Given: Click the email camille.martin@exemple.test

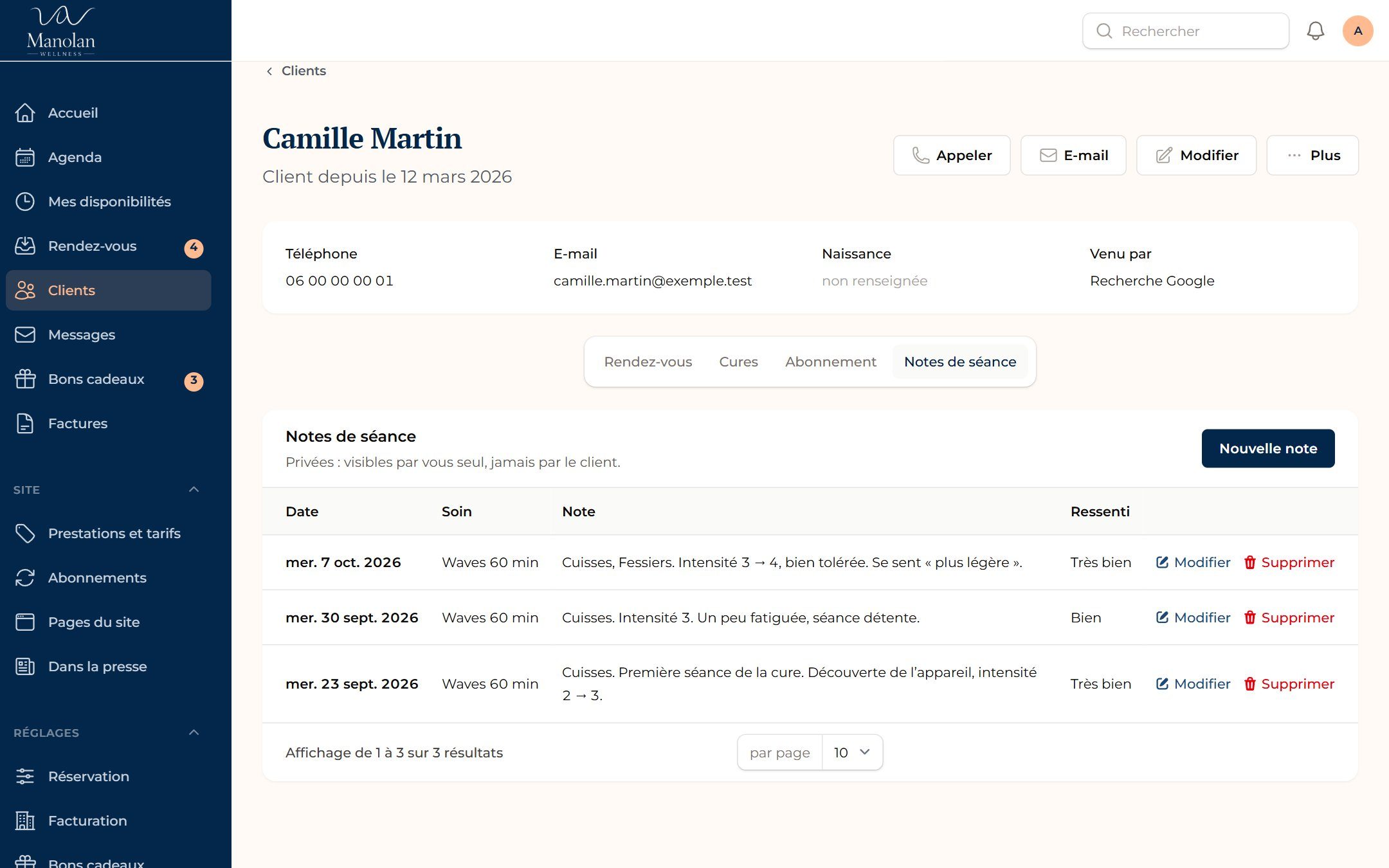Looking at the screenshot, I should pos(653,281).
